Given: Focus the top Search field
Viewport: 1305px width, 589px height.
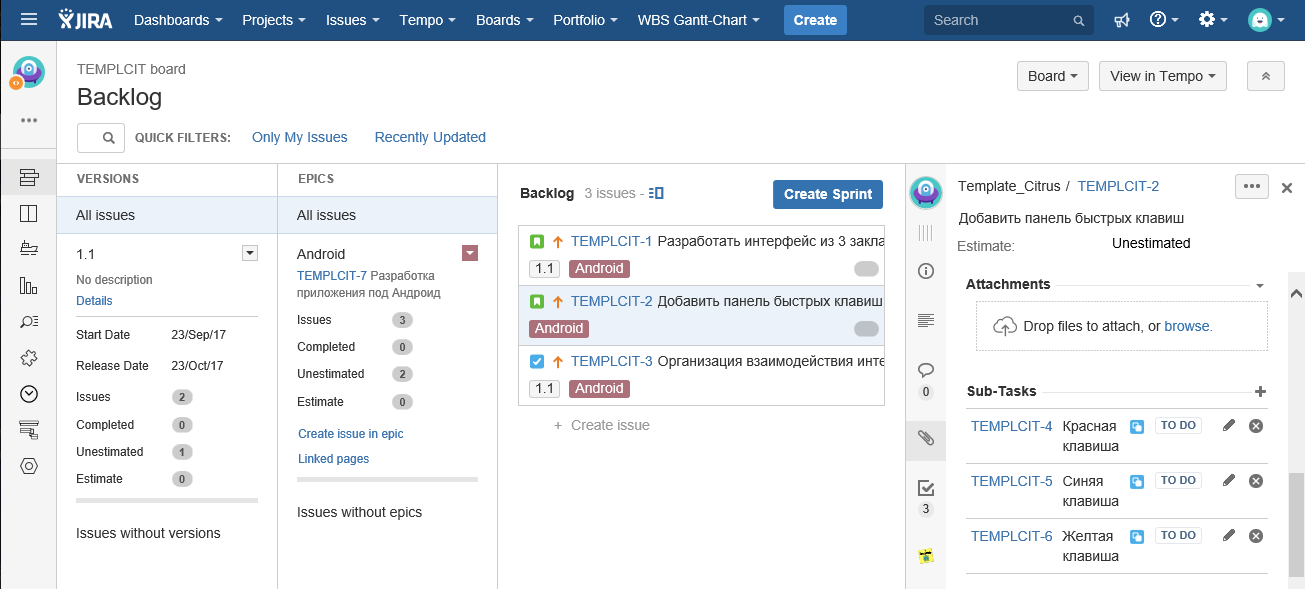Looking at the screenshot, I should pyautogui.click(x=1008, y=20).
